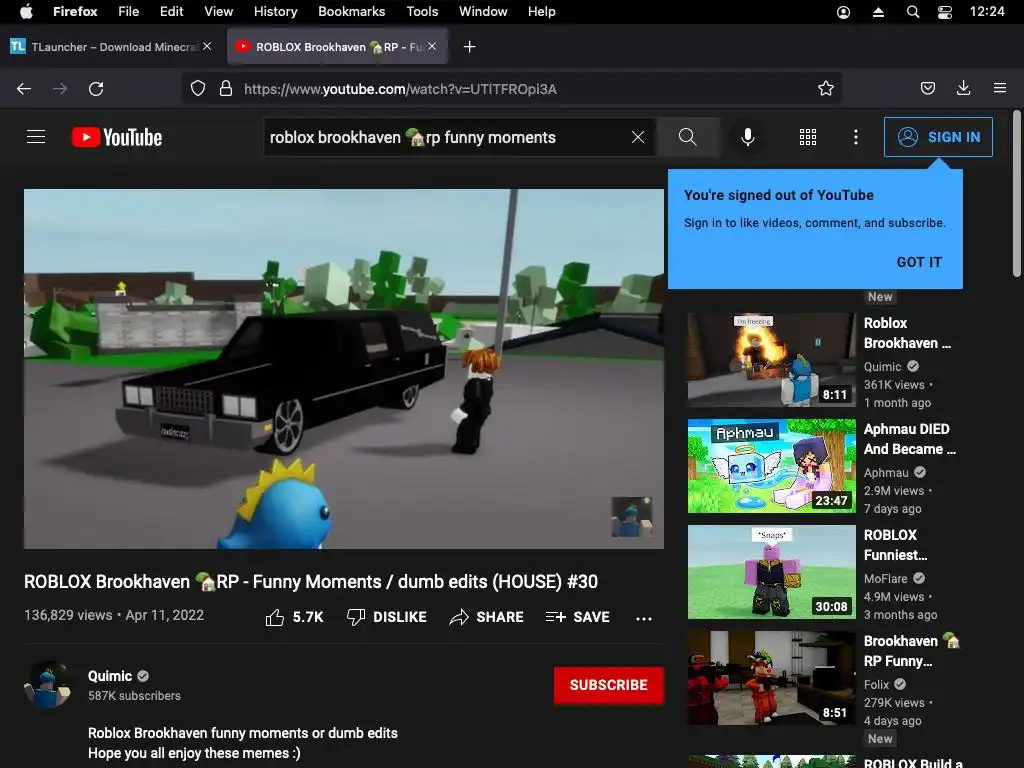This screenshot has width=1024, height=768.
Task: Open YouTube settings three-dot menu
Action: [x=856, y=137]
